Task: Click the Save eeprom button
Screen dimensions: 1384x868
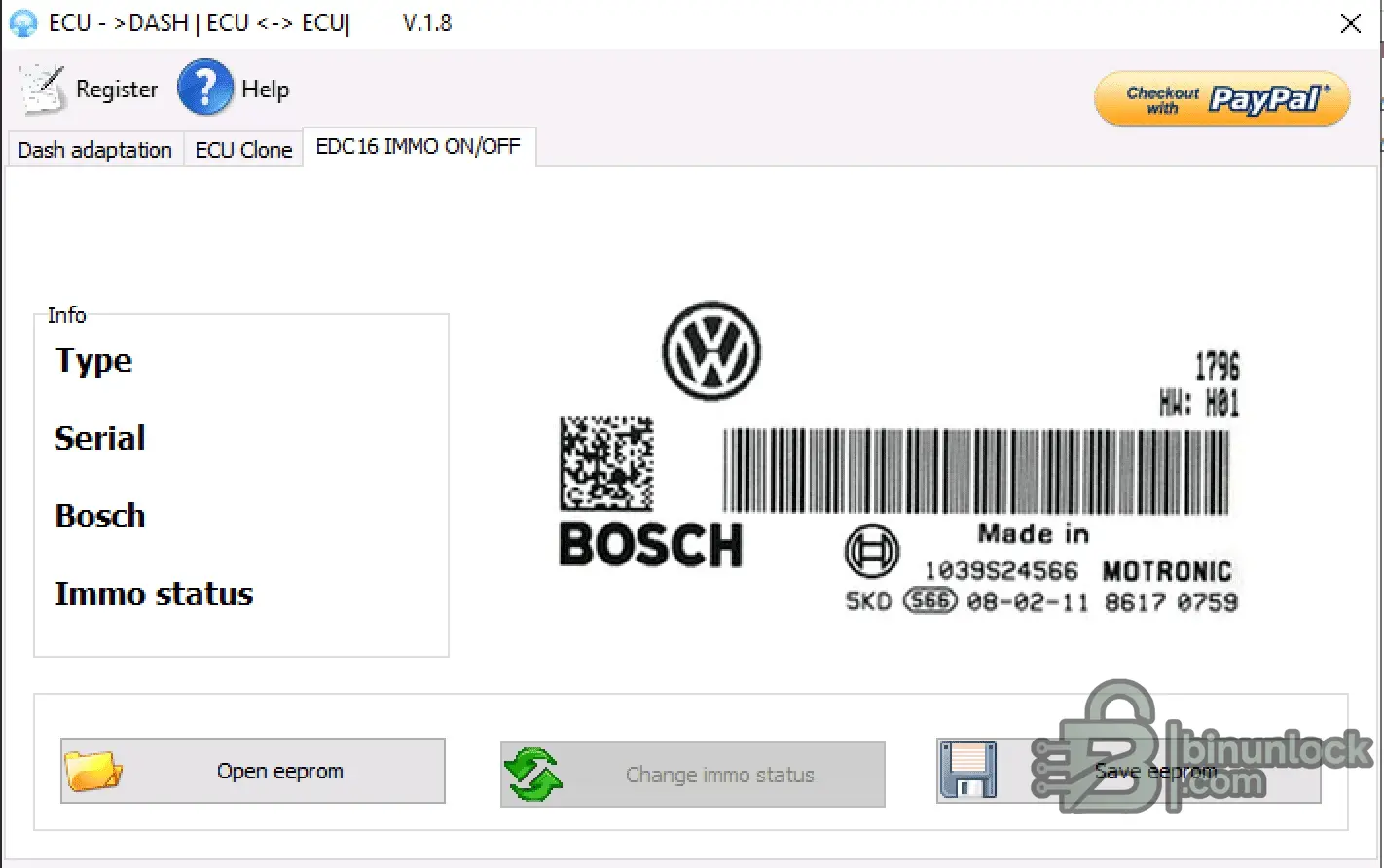Action: pyautogui.click(x=1128, y=771)
